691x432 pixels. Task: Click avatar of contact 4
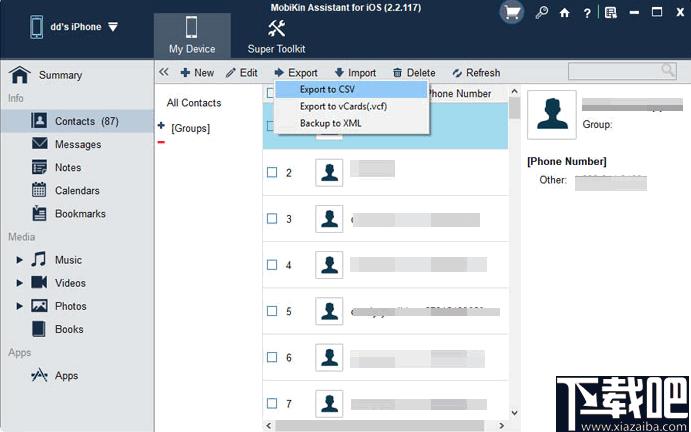point(329,265)
